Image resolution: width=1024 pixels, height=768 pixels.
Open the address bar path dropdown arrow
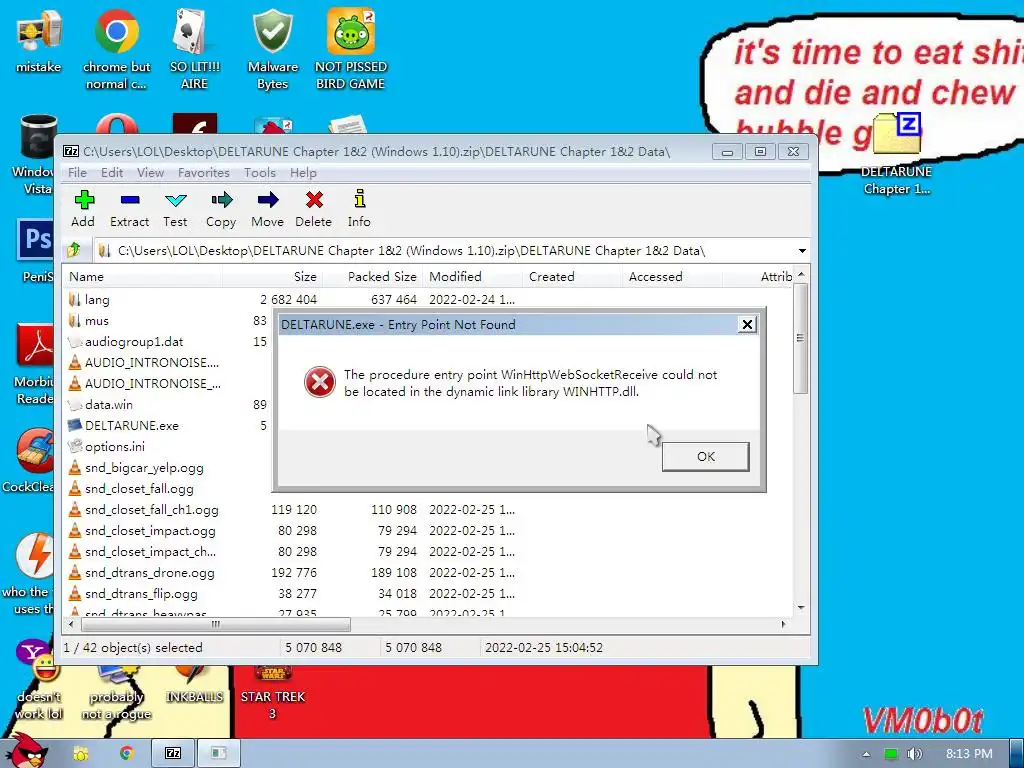click(x=802, y=251)
